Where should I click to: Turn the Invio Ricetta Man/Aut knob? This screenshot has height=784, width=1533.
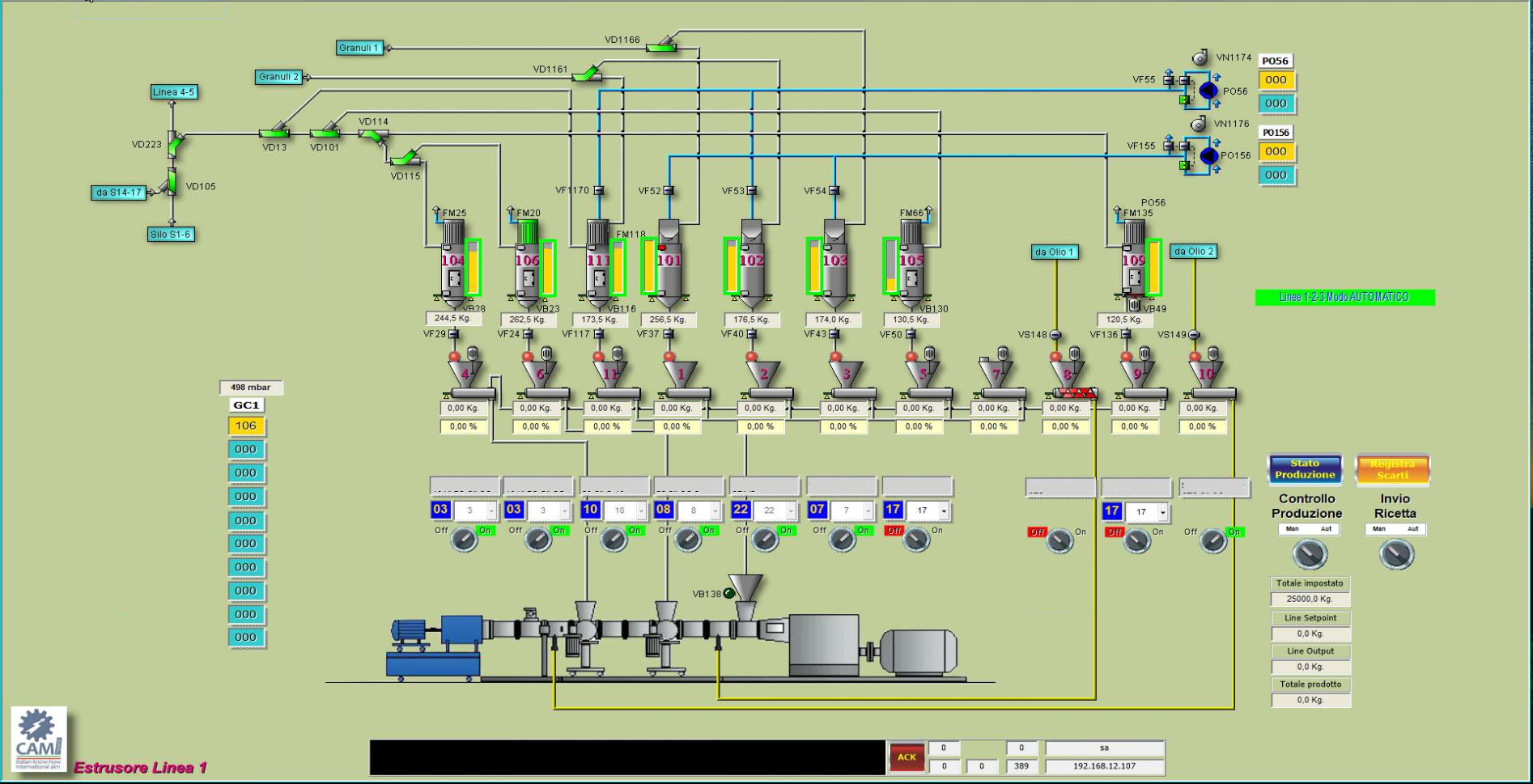point(1396,553)
